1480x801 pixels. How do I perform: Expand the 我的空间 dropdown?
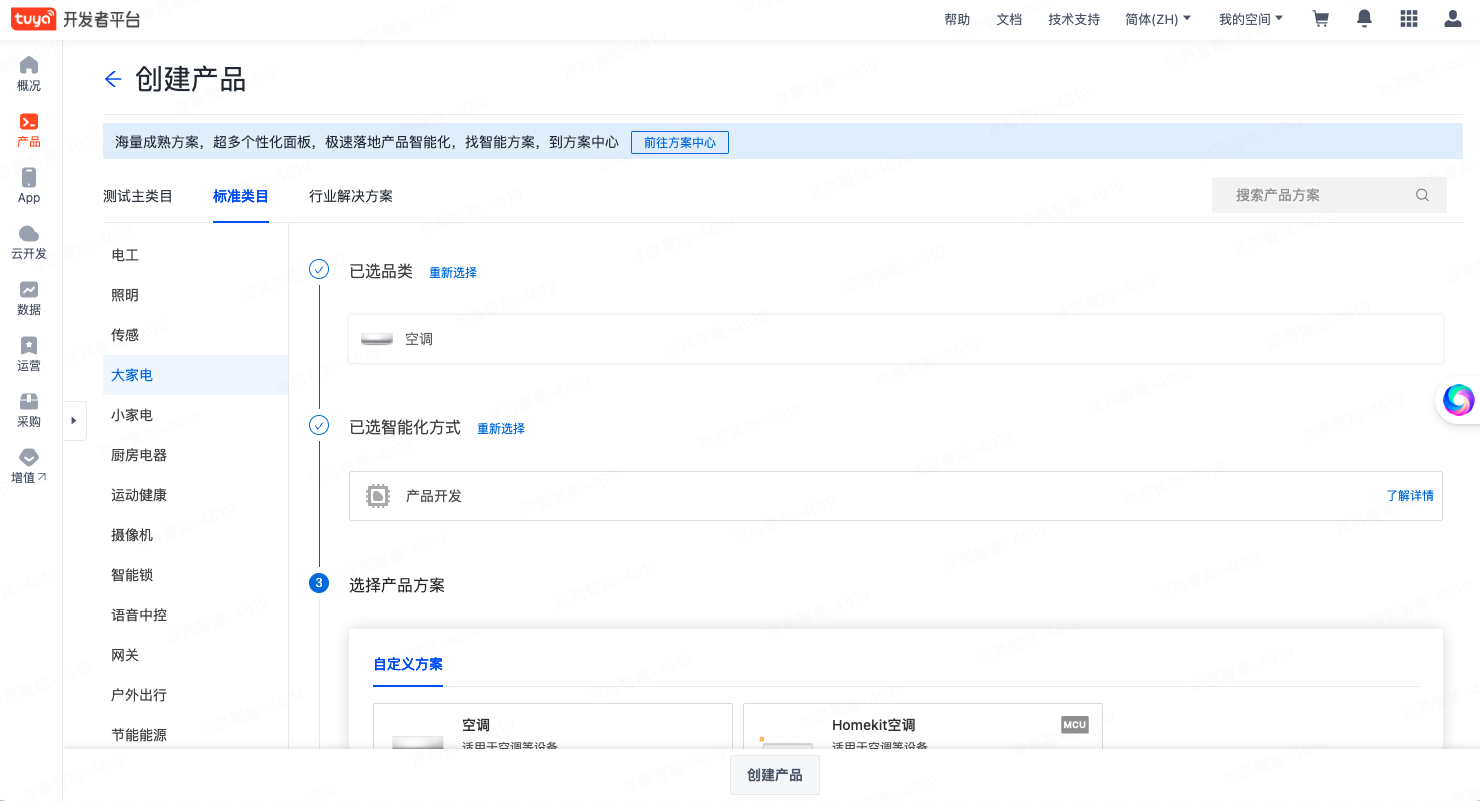pos(1250,19)
